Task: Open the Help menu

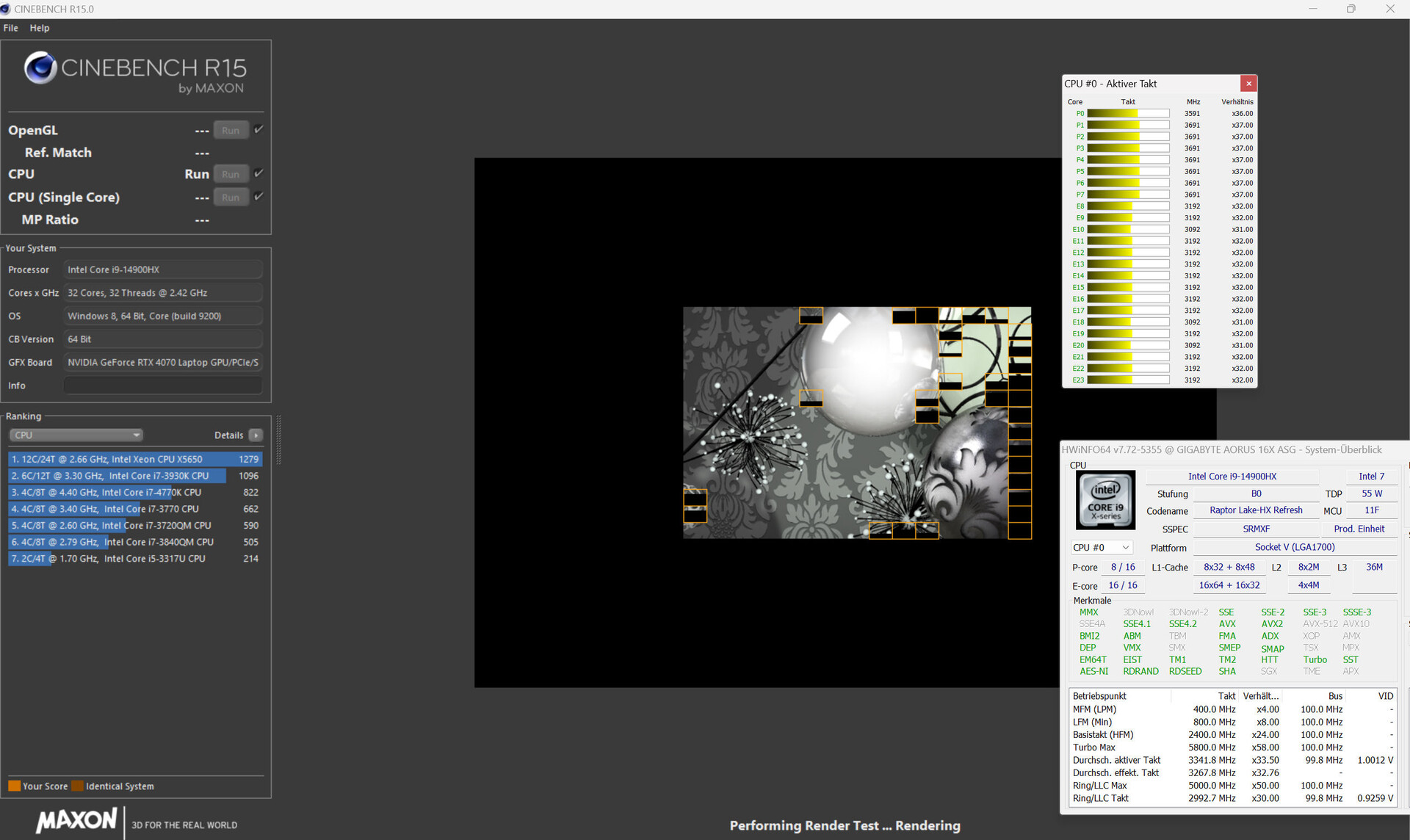Action: [x=40, y=28]
